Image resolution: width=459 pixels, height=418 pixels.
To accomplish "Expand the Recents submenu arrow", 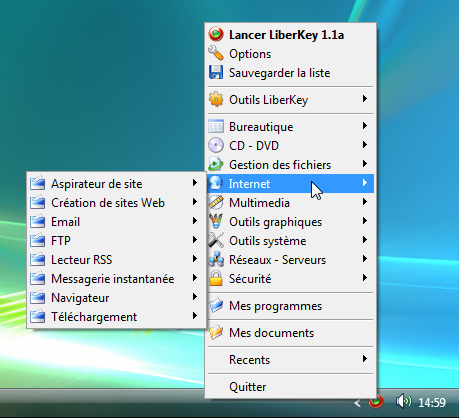I will click(x=365, y=359).
